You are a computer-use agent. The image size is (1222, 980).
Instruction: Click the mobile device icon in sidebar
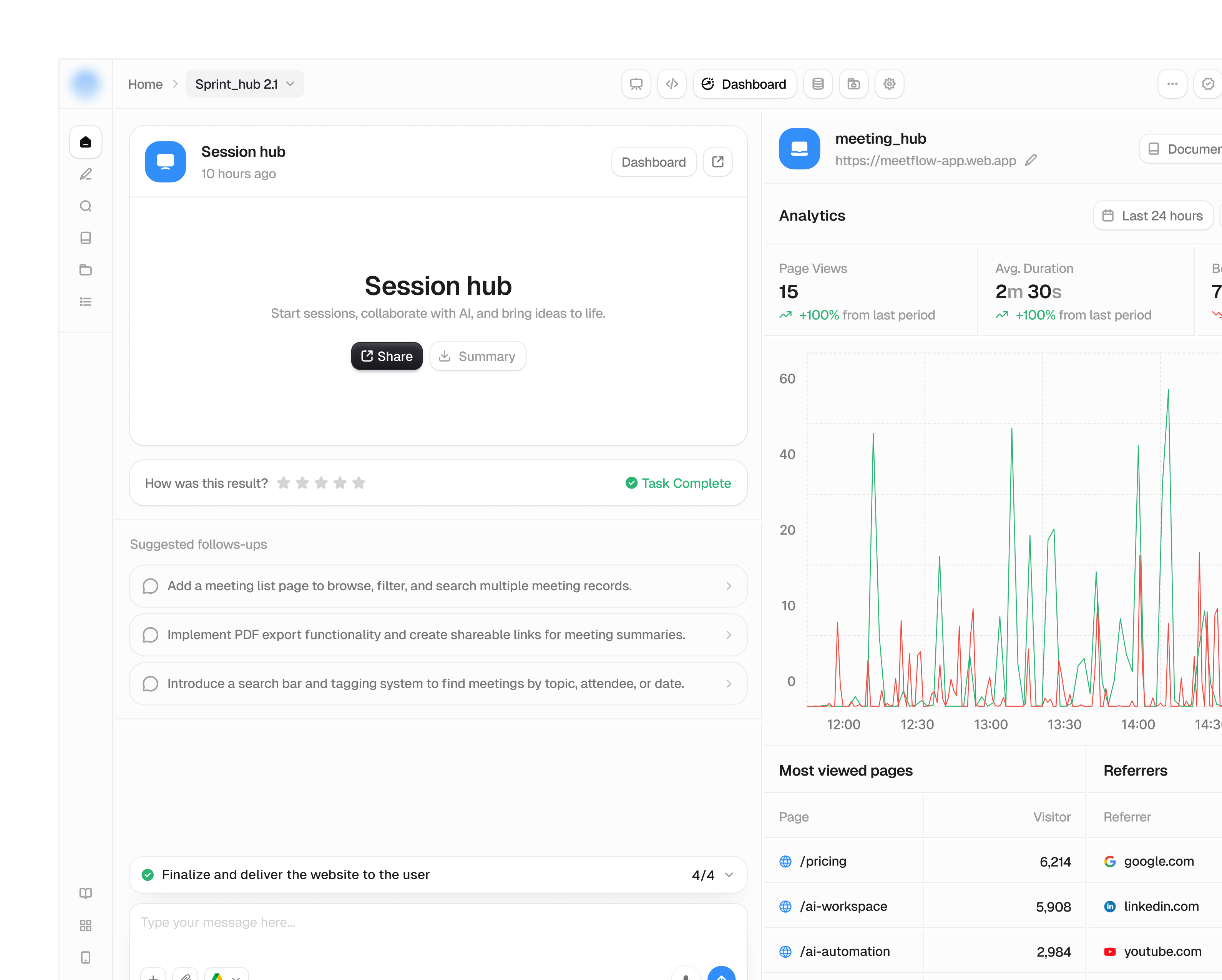pyautogui.click(x=86, y=957)
